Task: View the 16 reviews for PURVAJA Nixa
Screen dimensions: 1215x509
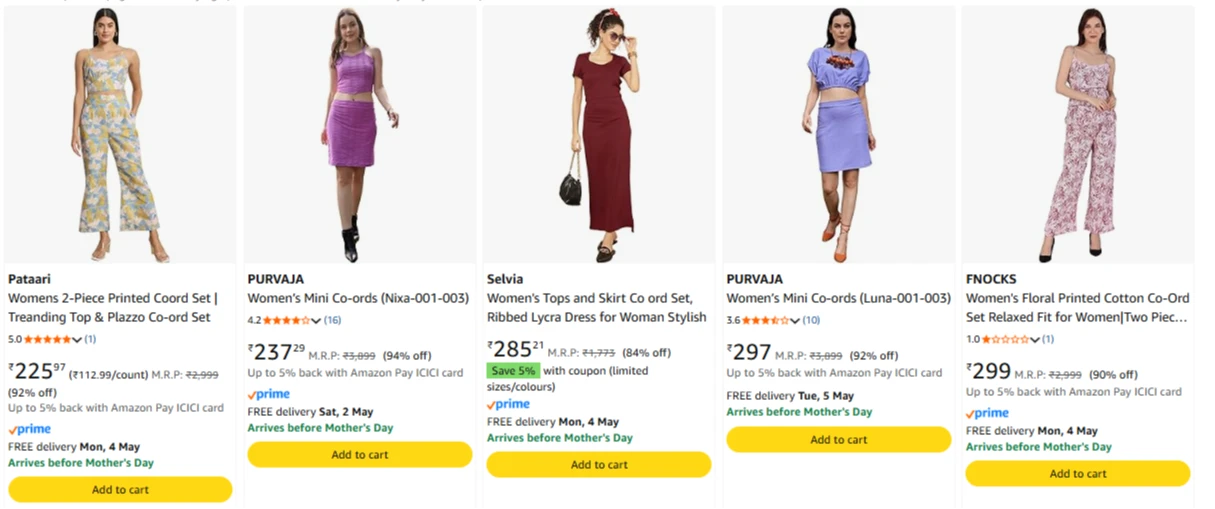Action: click(x=332, y=320)
